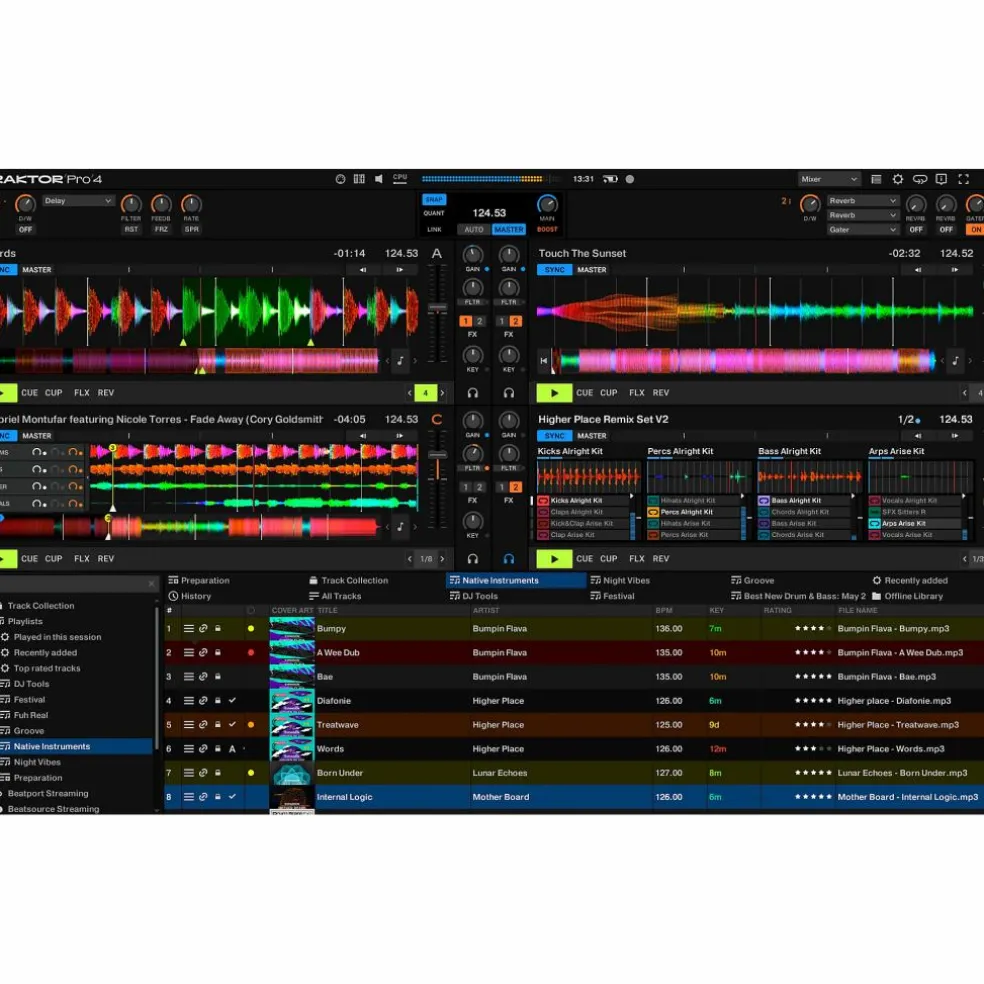This screenshot has height=984, width=984.
Task: Open the Night Vibes favorite tab
Action: click(x=620, y=580)
